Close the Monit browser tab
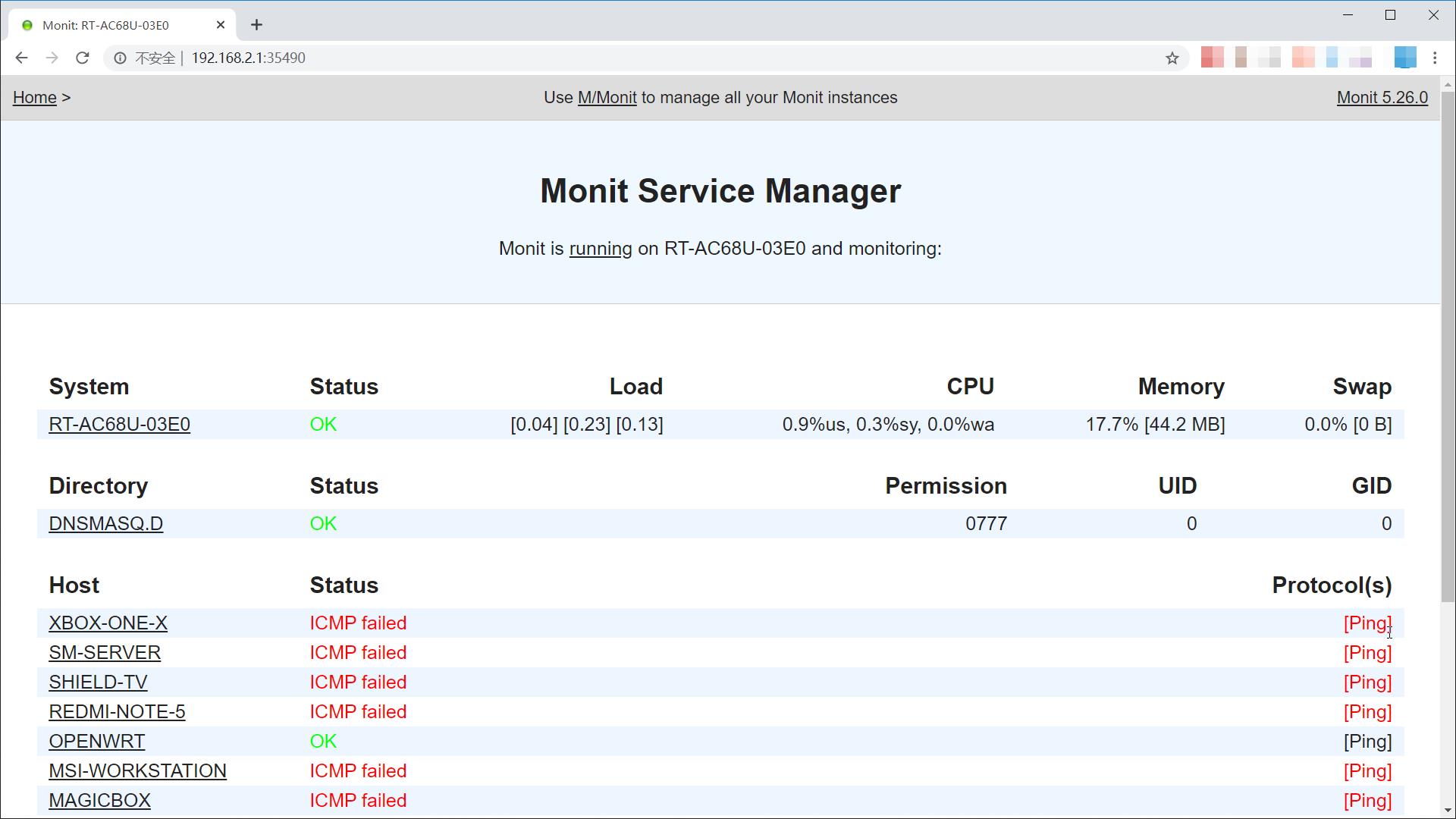This screenshot has width=1456, height=819. (221, 25)
